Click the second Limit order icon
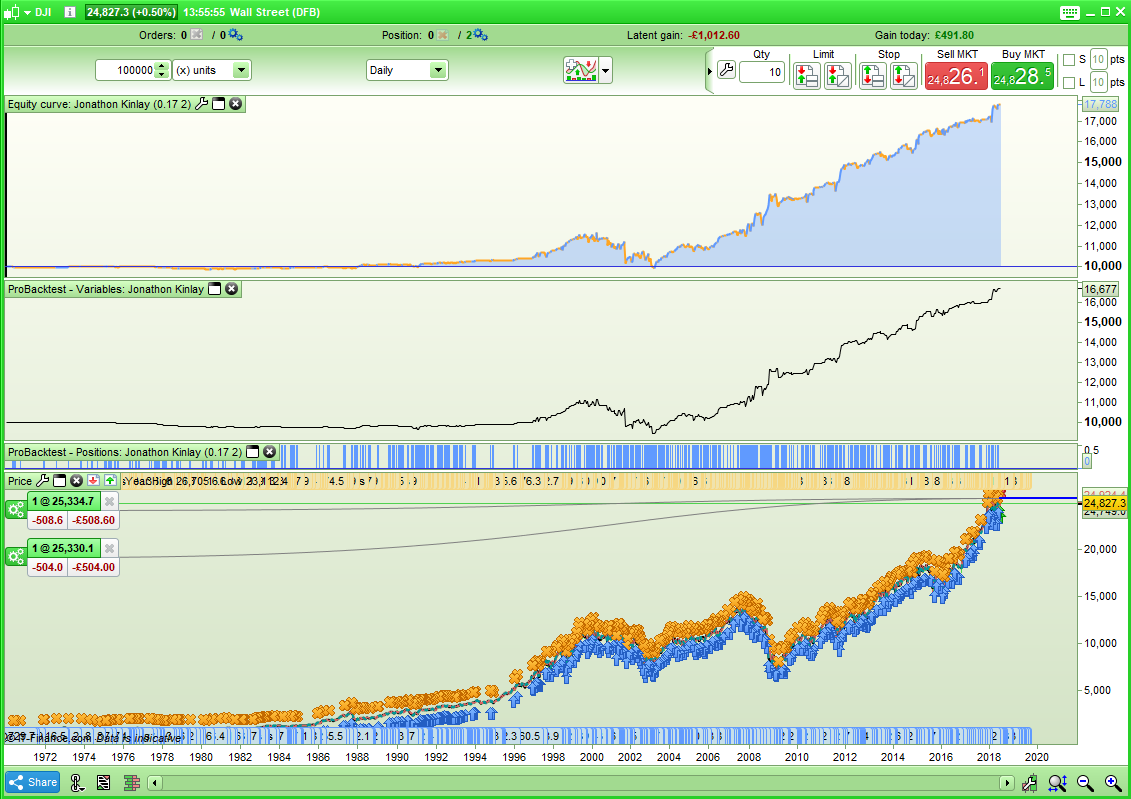 coord(837,75)
